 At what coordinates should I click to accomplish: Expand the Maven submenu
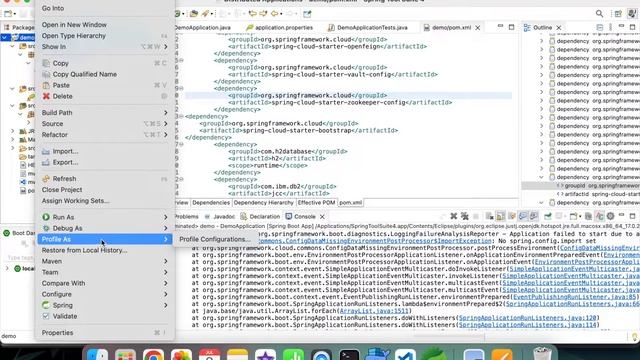pos(105,261)
